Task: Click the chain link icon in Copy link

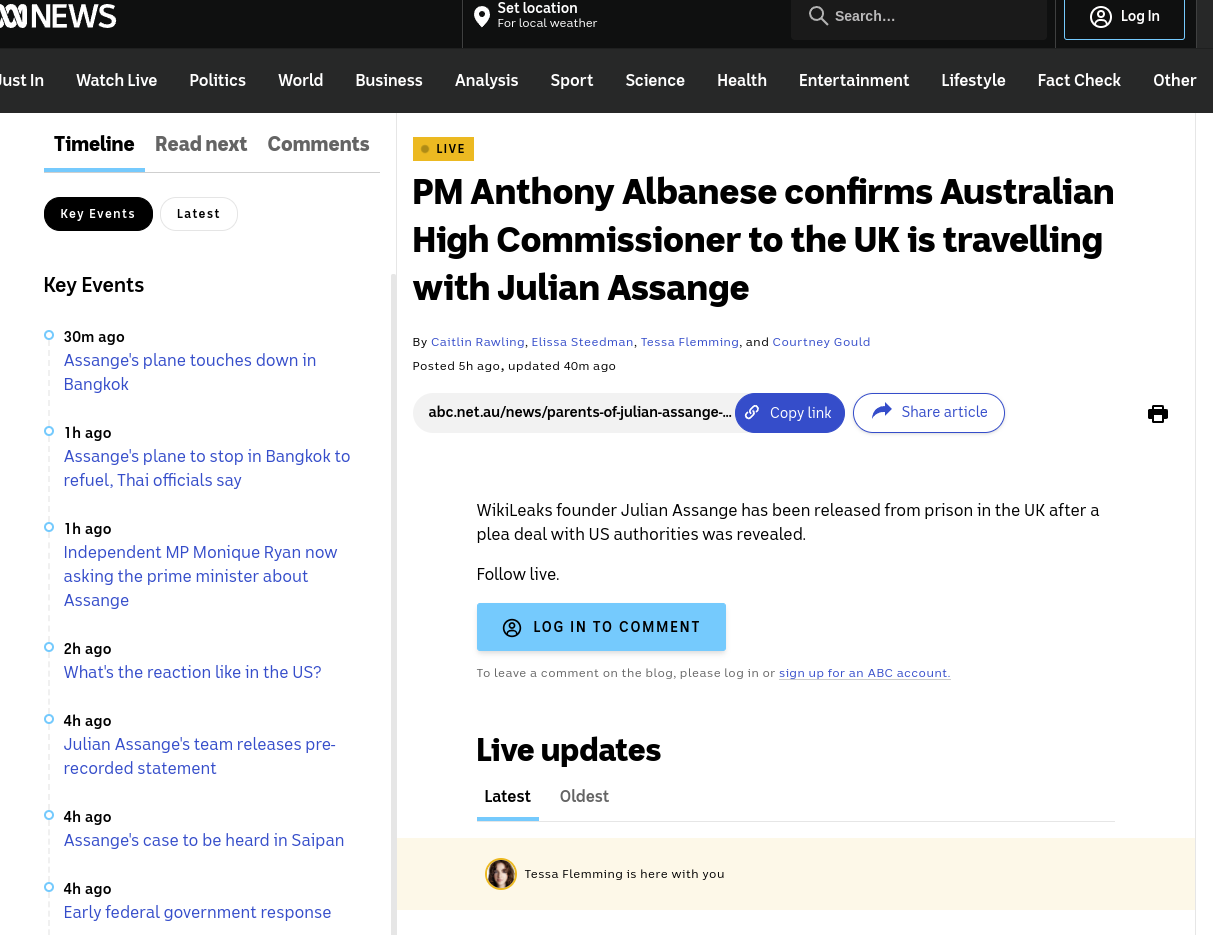Action: [752, 412]
